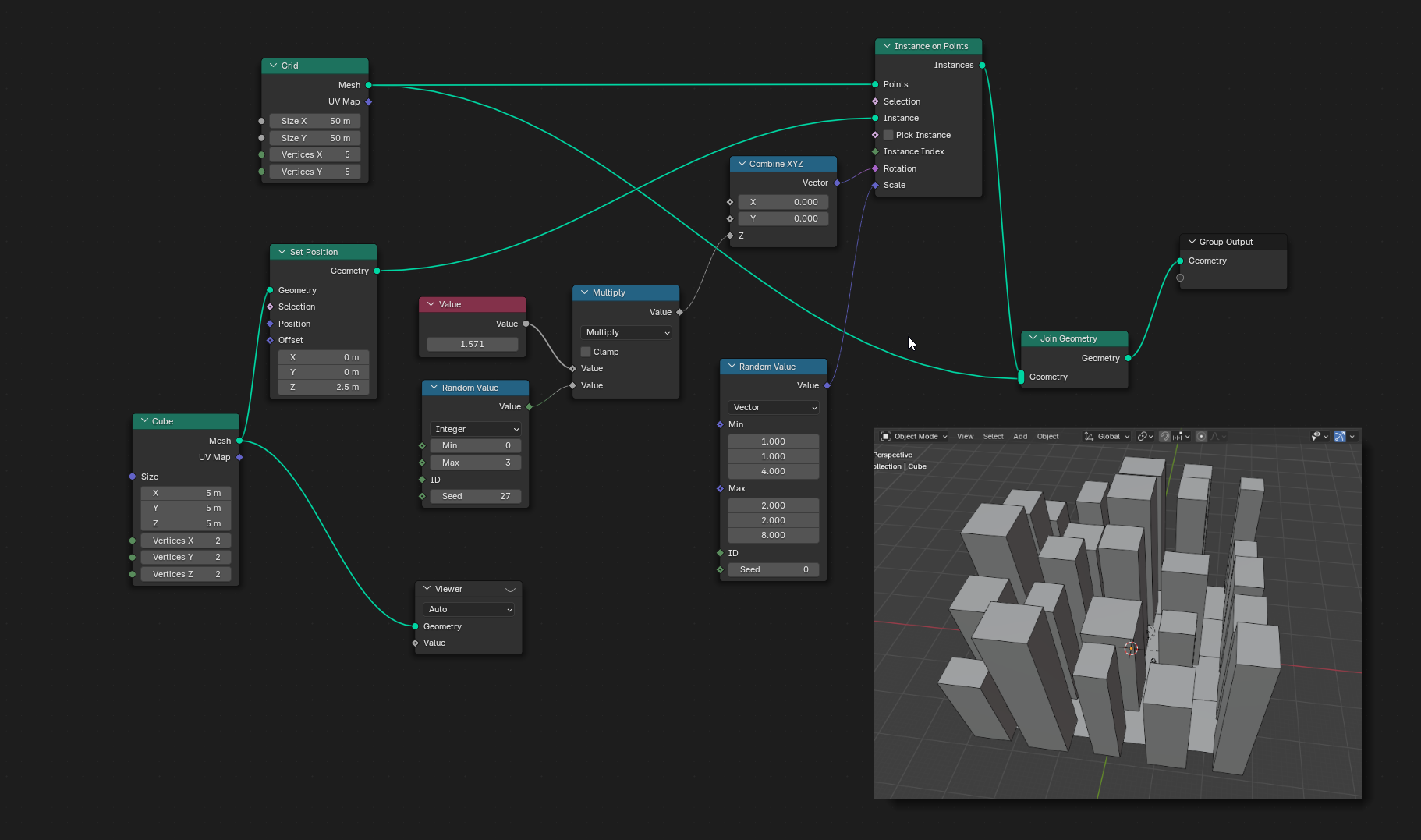Click the proportional editing icon

coord(1201,437)
